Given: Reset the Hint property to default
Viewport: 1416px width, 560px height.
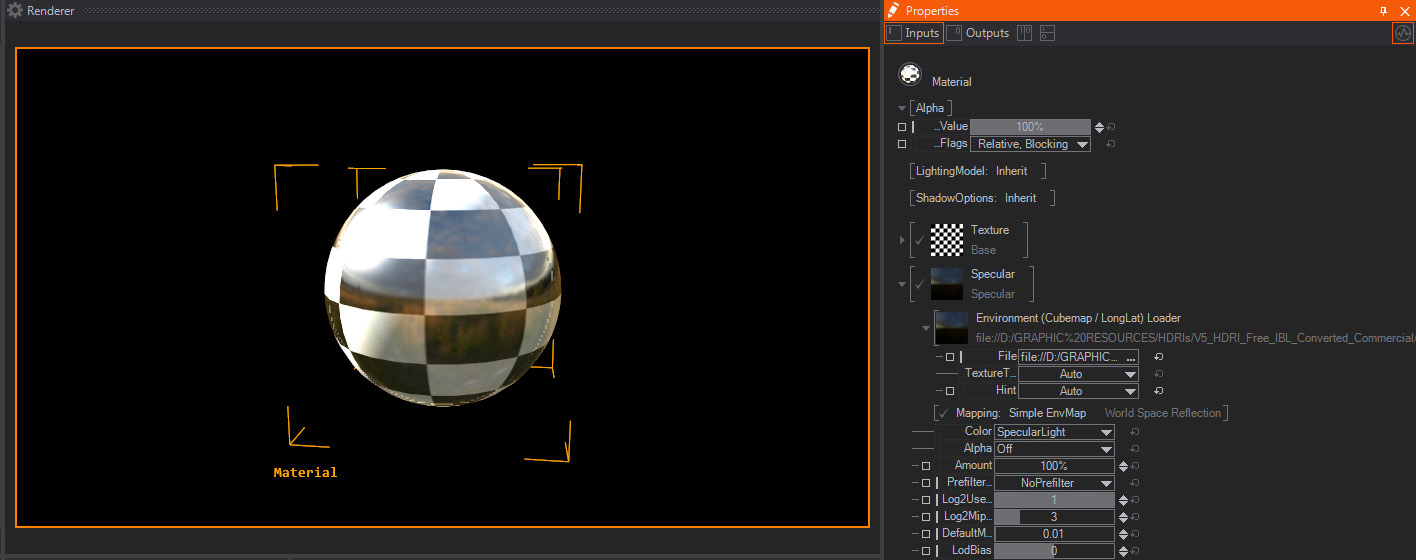Looking at the screenshot, I should (x=1158, y=391).
